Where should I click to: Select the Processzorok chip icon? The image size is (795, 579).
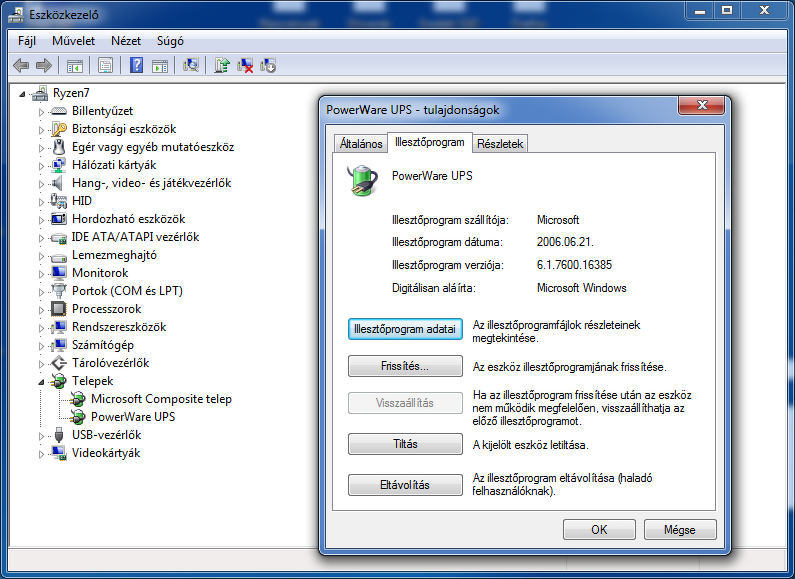coord(59,309)
